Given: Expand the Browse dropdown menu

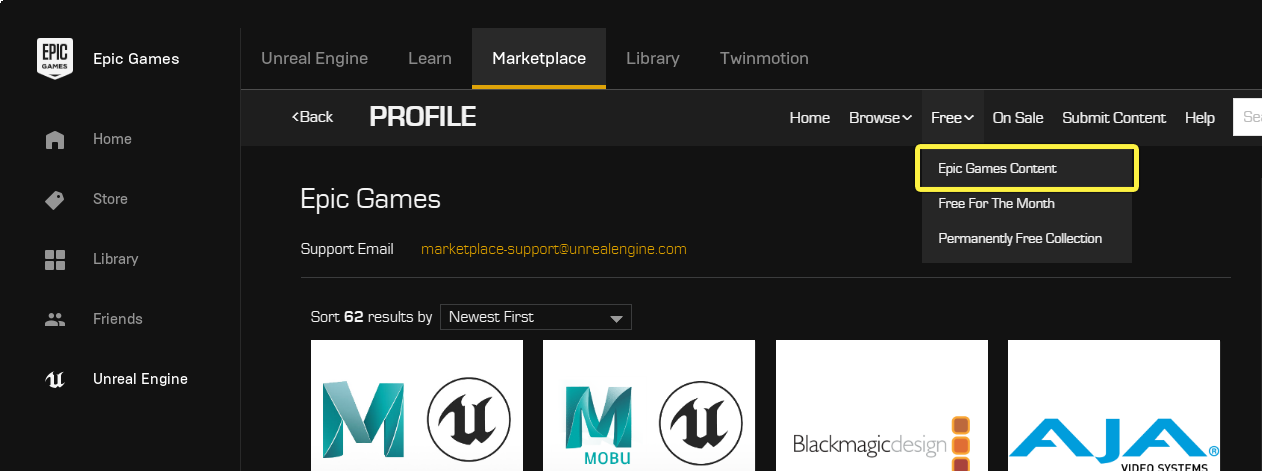Looking at the screenshot, I should [x=880, y=118].
